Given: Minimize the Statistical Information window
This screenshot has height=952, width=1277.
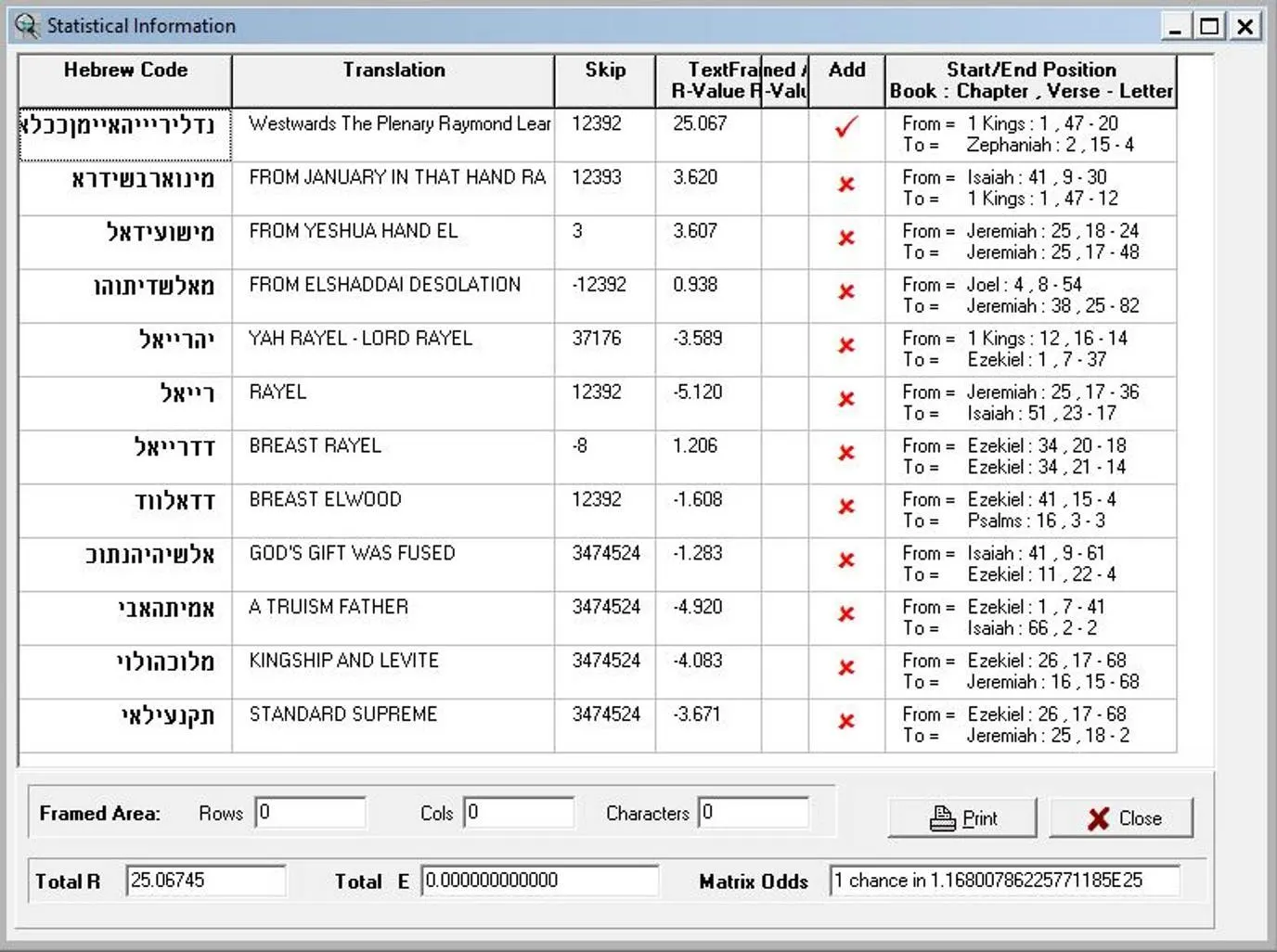Looking at the screenshot, I should [x=1175, y=26].
